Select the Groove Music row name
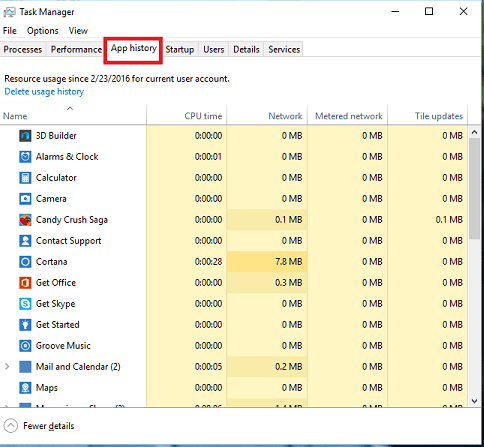This screenshot has height=447, width=484. pos(63,346)
